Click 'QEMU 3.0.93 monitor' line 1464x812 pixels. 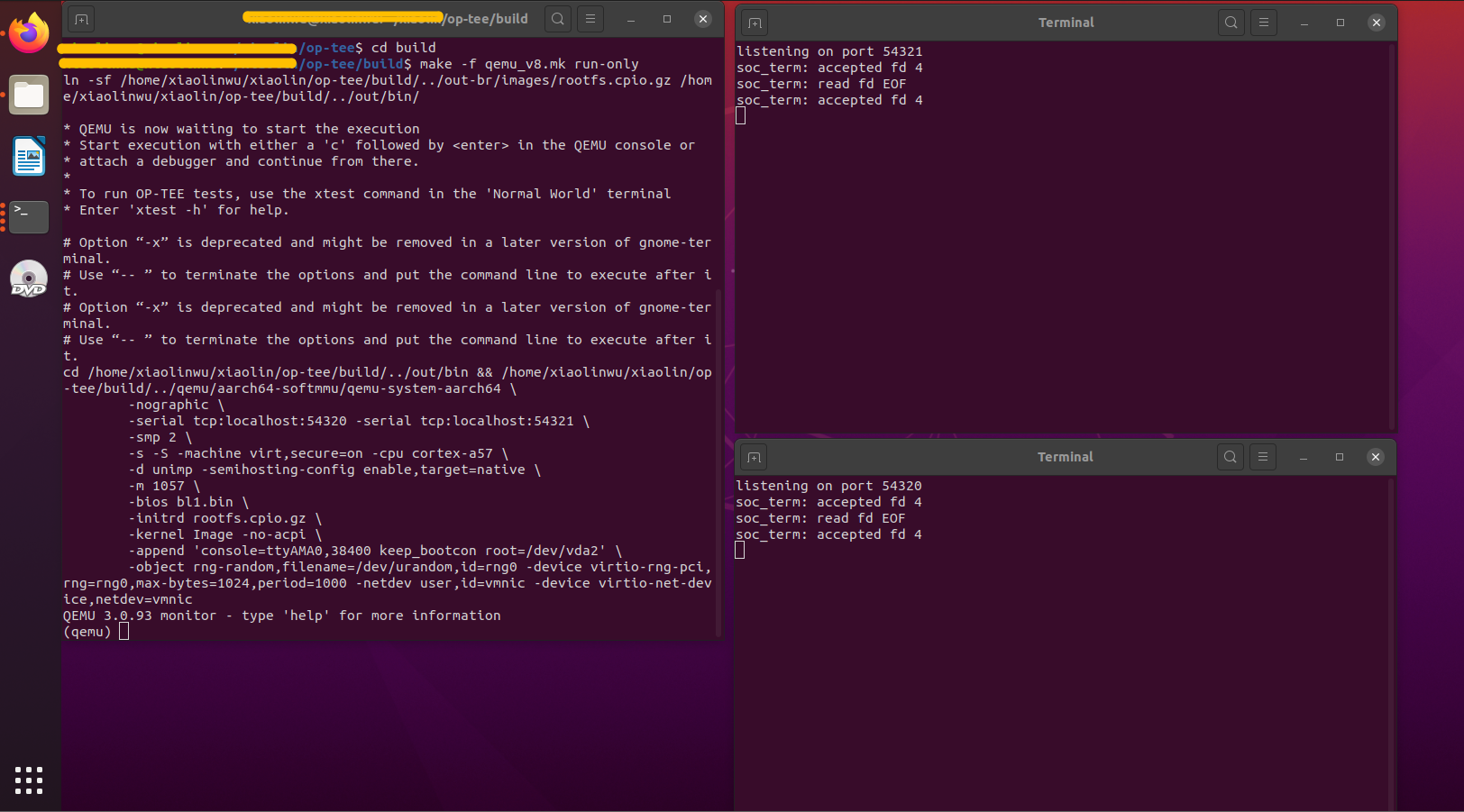tap(282, 616)
